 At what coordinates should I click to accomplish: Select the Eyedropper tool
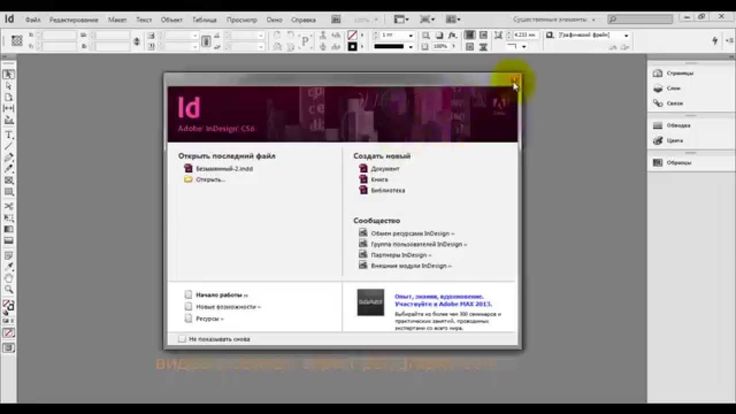[8, 267]
